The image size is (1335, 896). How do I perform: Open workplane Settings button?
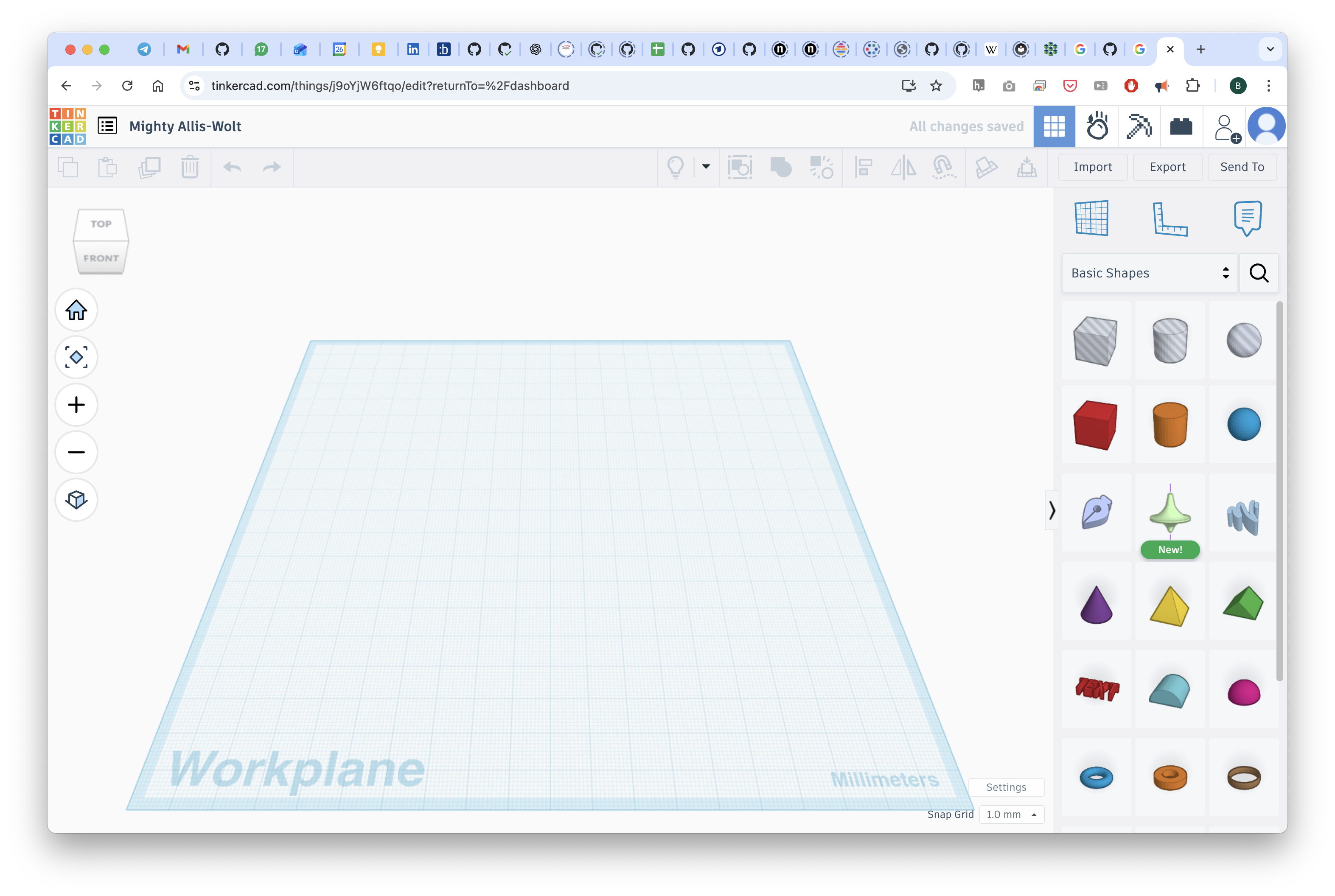tap(1006, 787)
